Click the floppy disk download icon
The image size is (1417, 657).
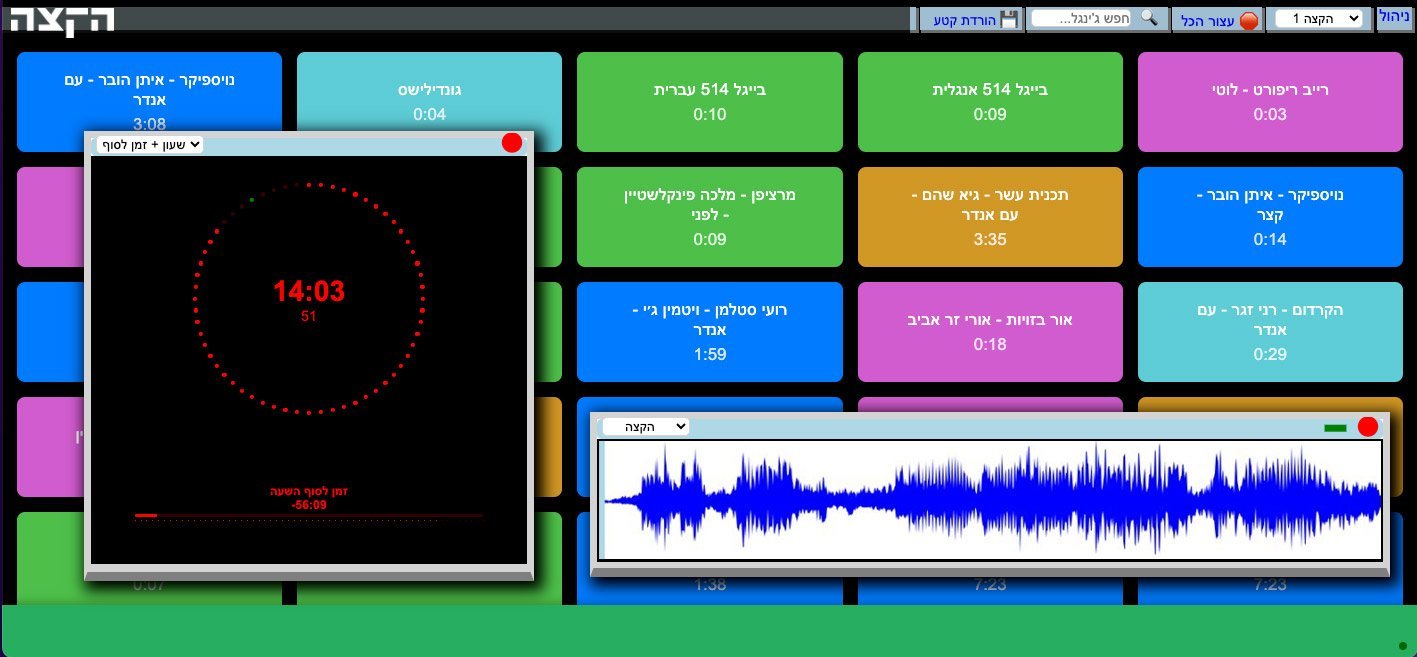pos(1009,20)
